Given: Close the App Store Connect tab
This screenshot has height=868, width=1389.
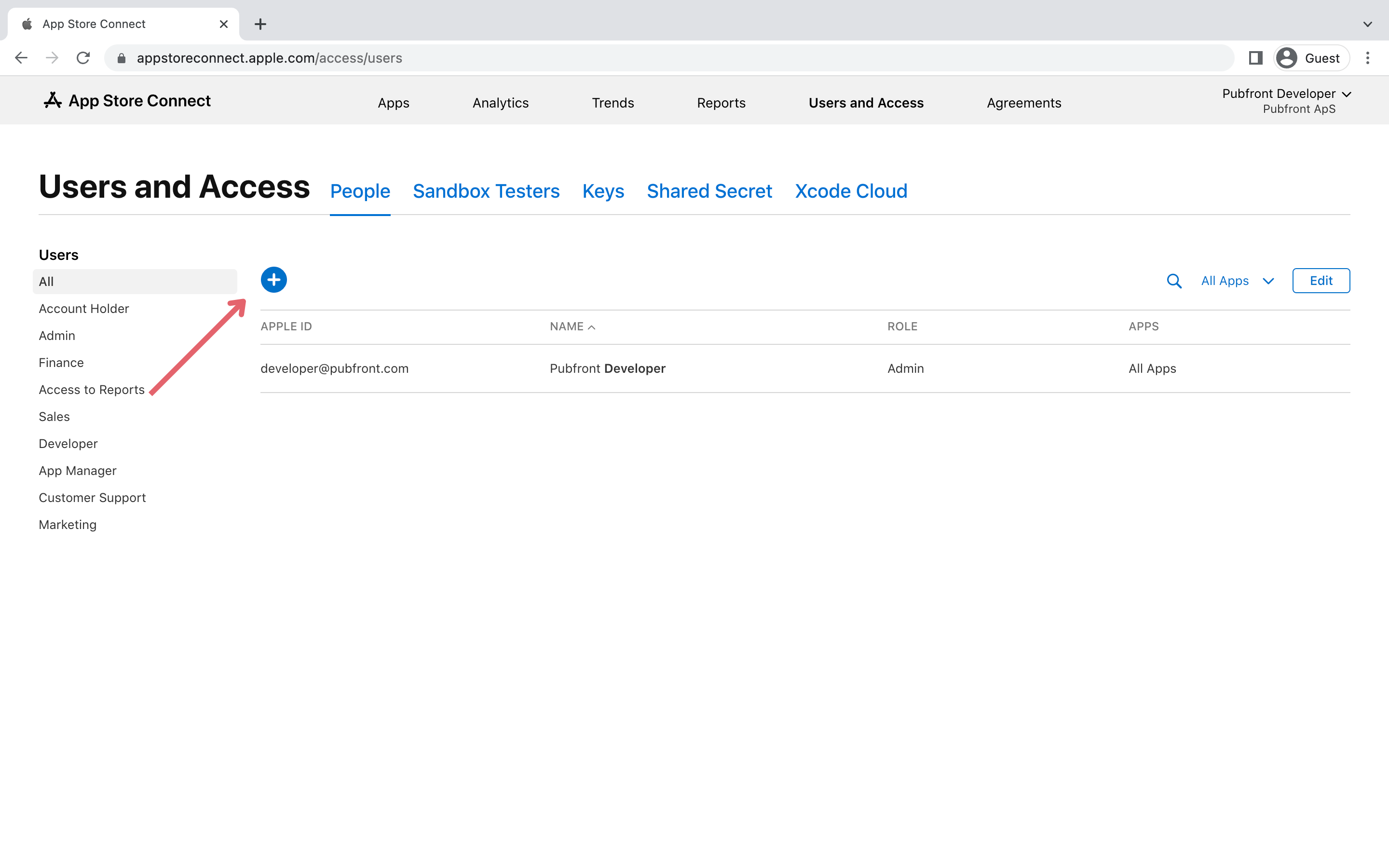Looking at the screenshot, I should (224, 24).
